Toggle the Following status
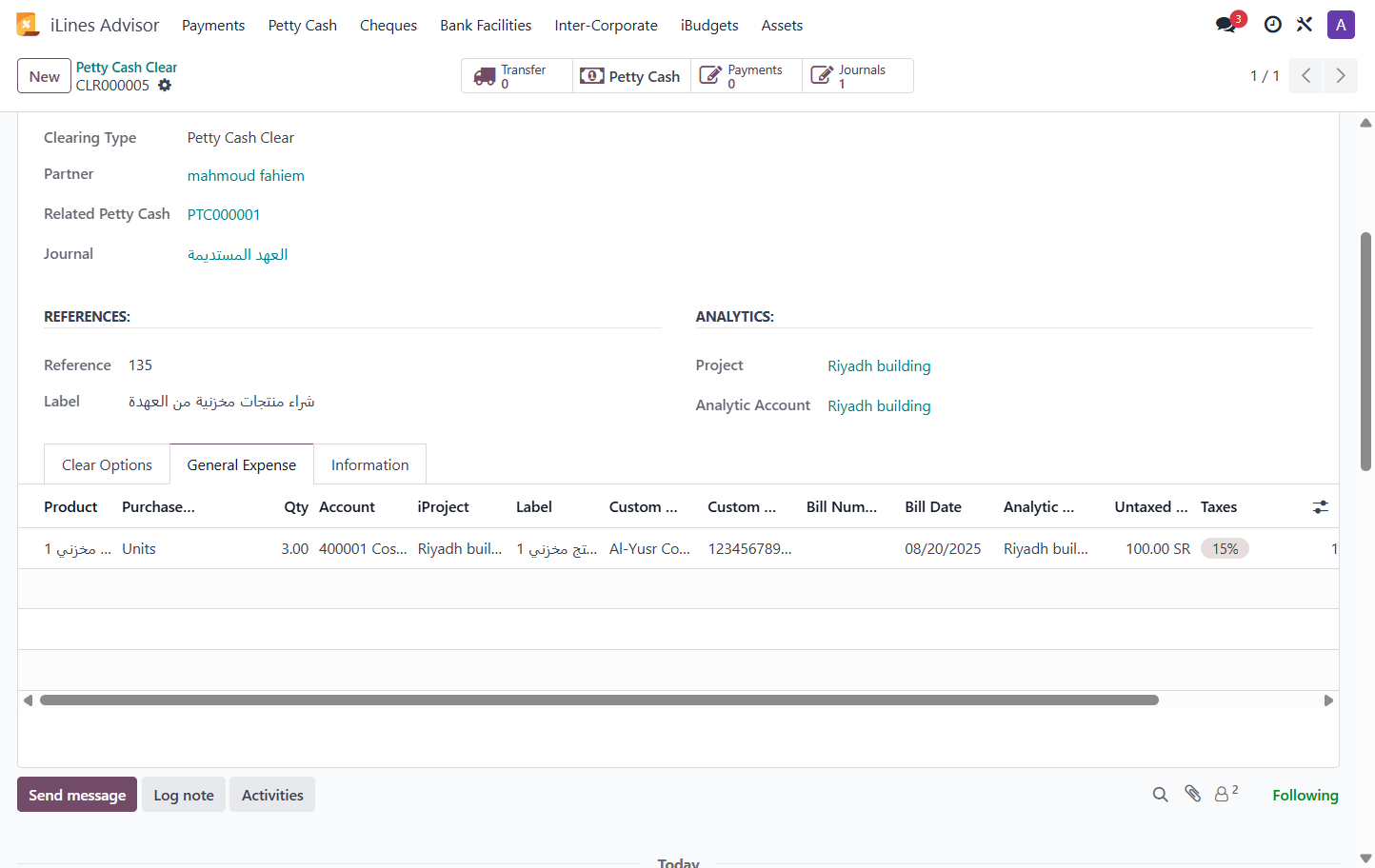 pyautogui.click(x=1305, y=795)
